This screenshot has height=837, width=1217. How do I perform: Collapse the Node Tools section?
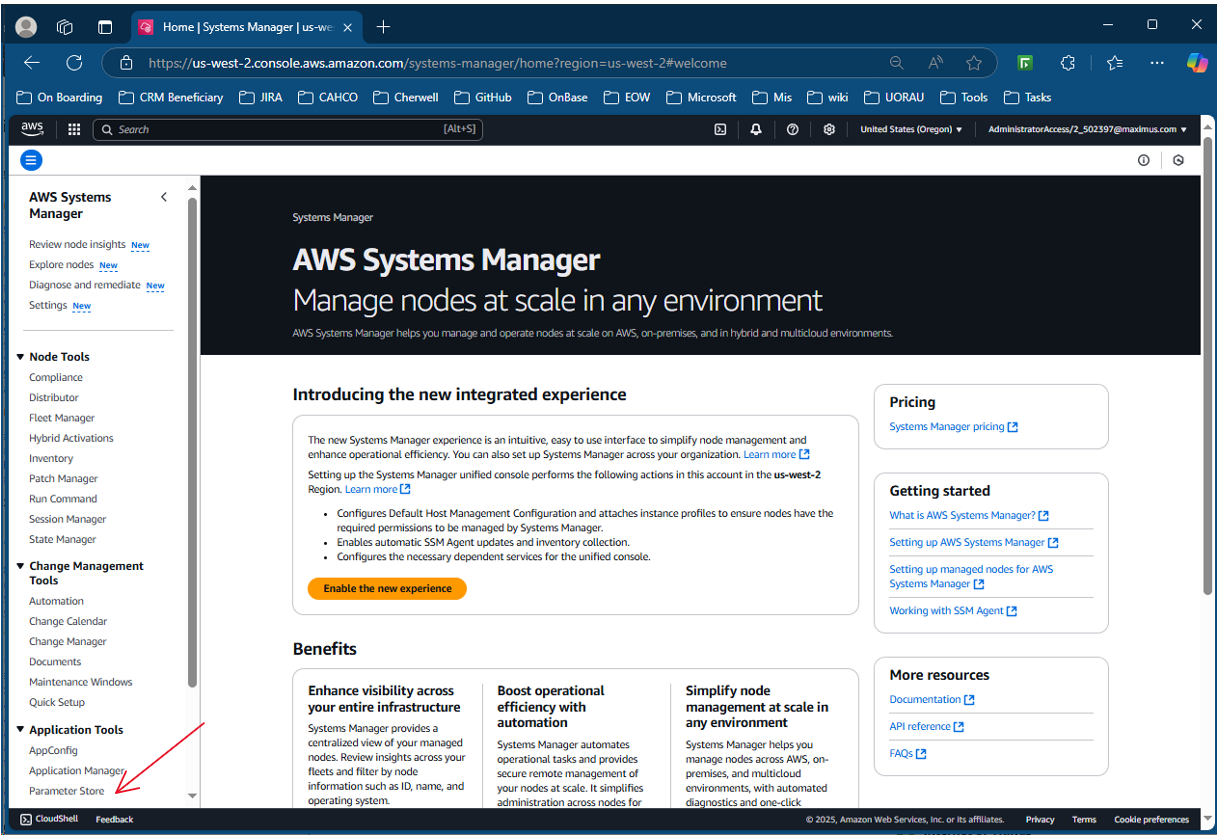tap(20, 357)
